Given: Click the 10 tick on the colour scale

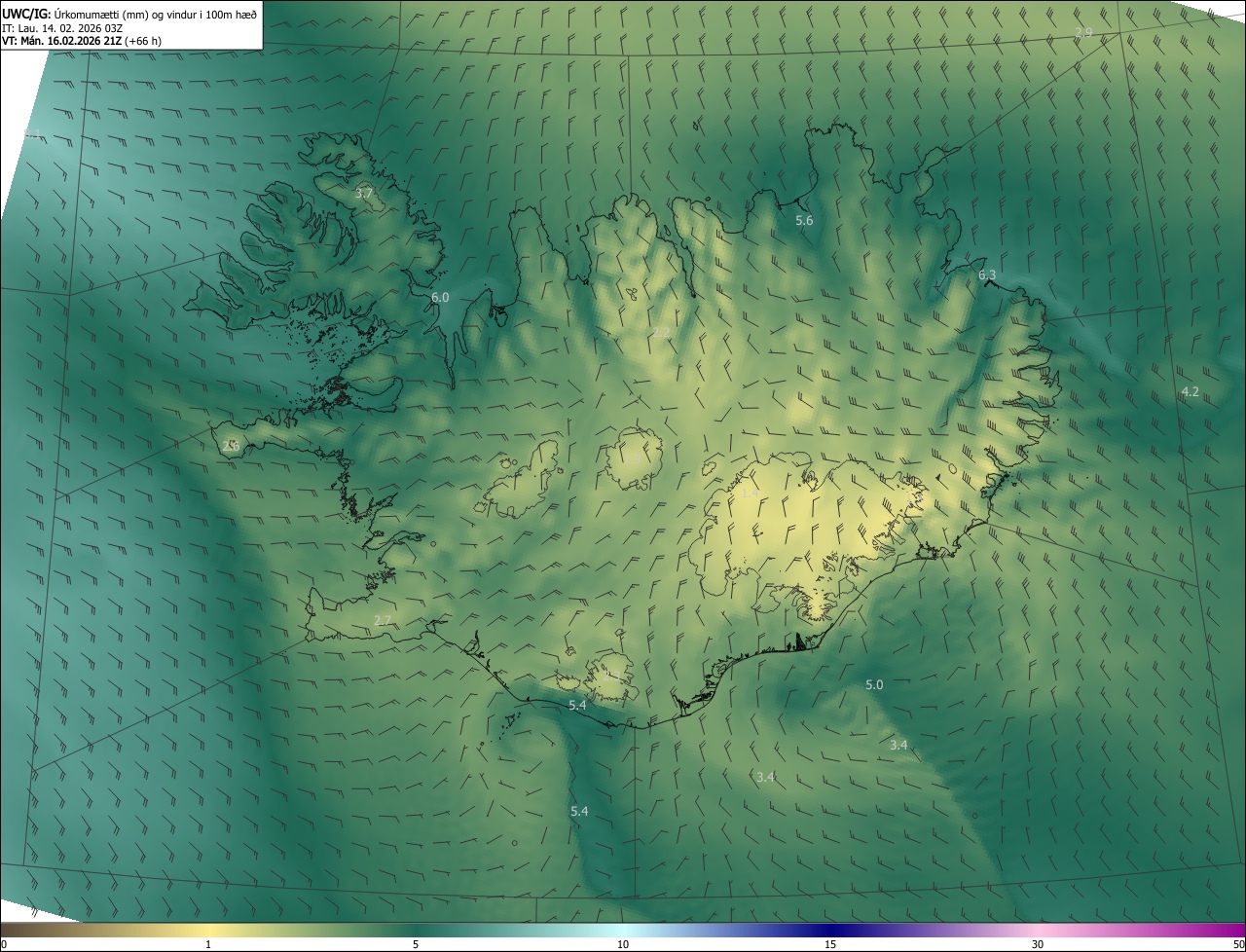Looking at the screenshot, I should (623, 944).
